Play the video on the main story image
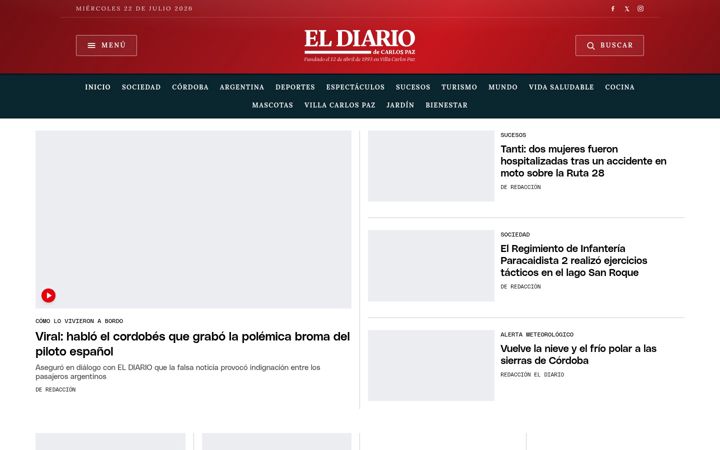This screenshot has width=720, height=450. coord(48,295)
